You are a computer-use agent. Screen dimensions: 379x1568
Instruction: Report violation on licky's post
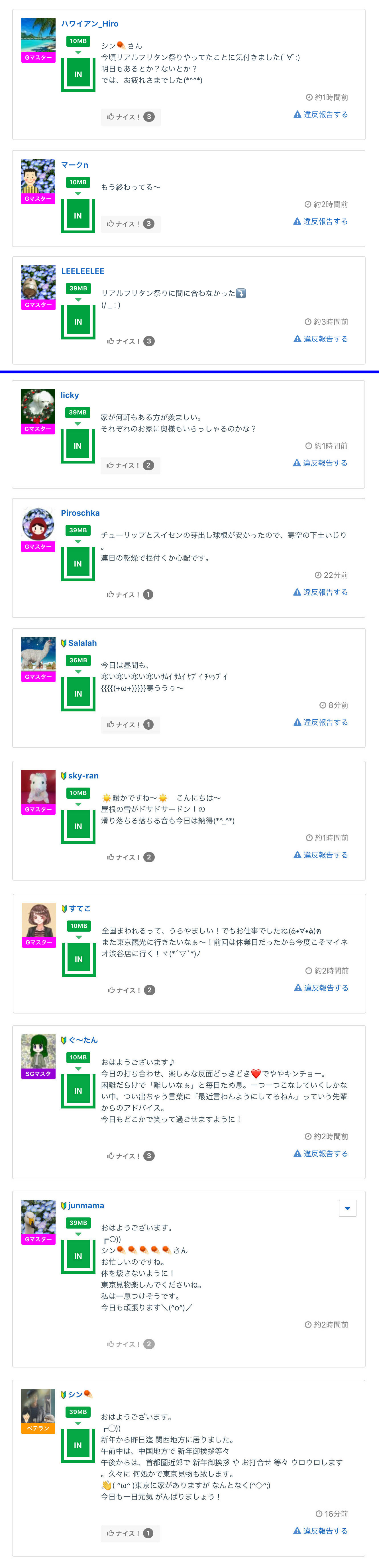pos(321,463)
